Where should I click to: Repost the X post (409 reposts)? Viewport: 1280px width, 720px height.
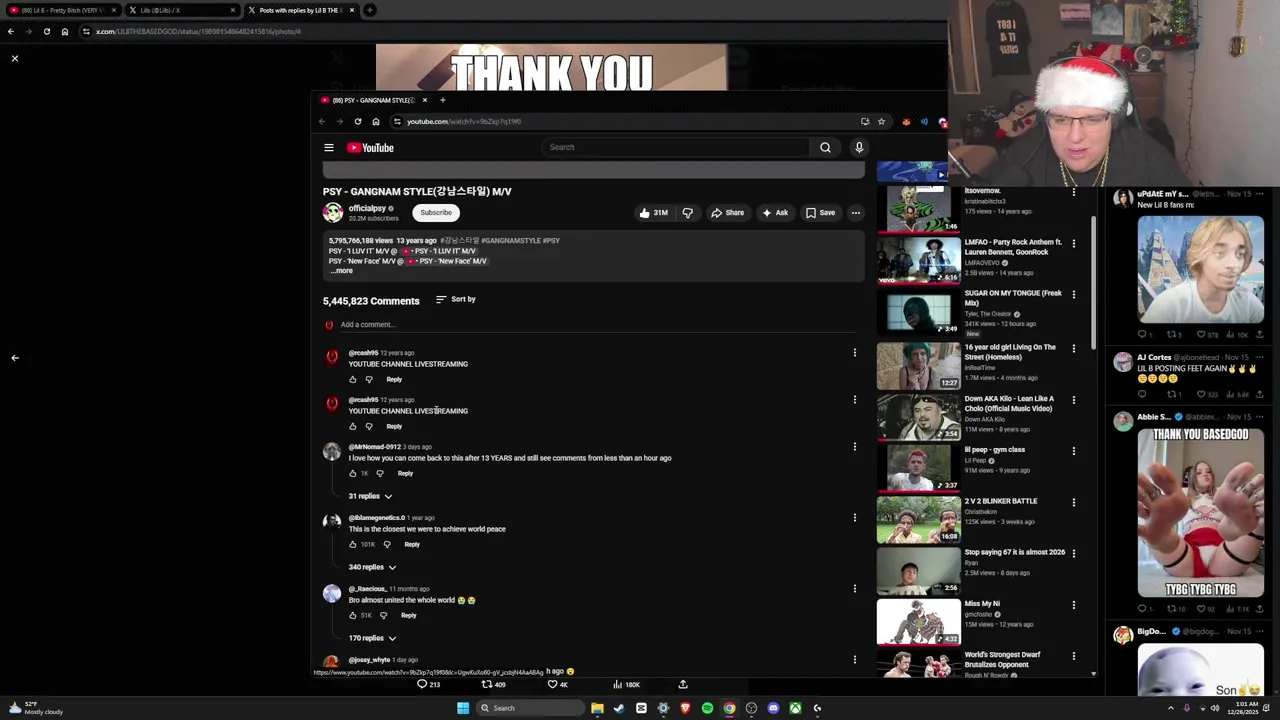[493, 685]
